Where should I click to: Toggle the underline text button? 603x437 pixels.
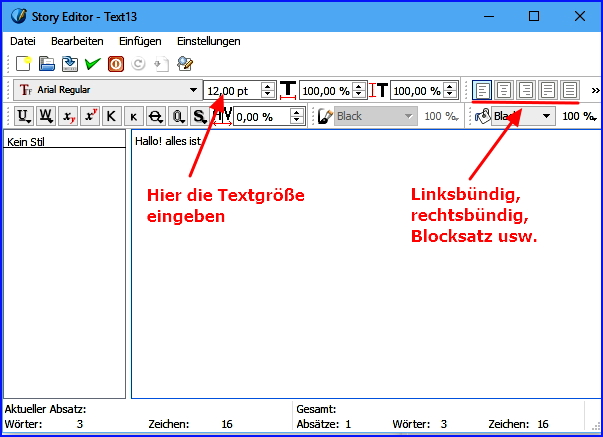(24, 116)
